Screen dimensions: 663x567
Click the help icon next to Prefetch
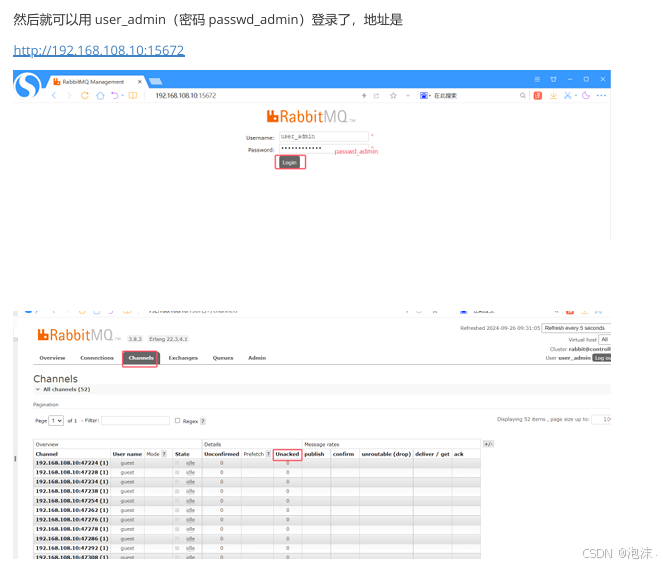pos(268,454)
